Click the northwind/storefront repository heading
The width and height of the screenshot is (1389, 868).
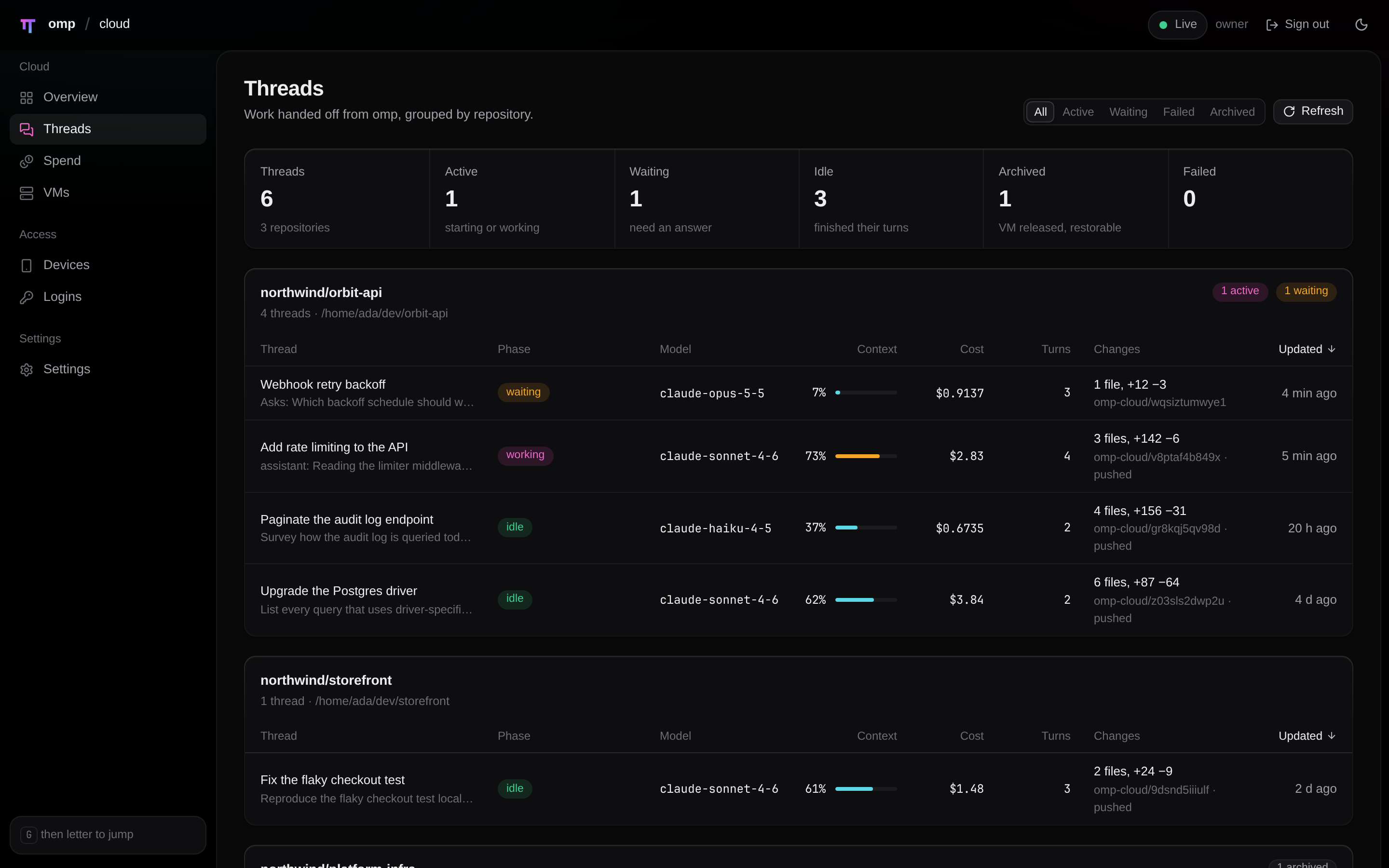coord(326,680)
